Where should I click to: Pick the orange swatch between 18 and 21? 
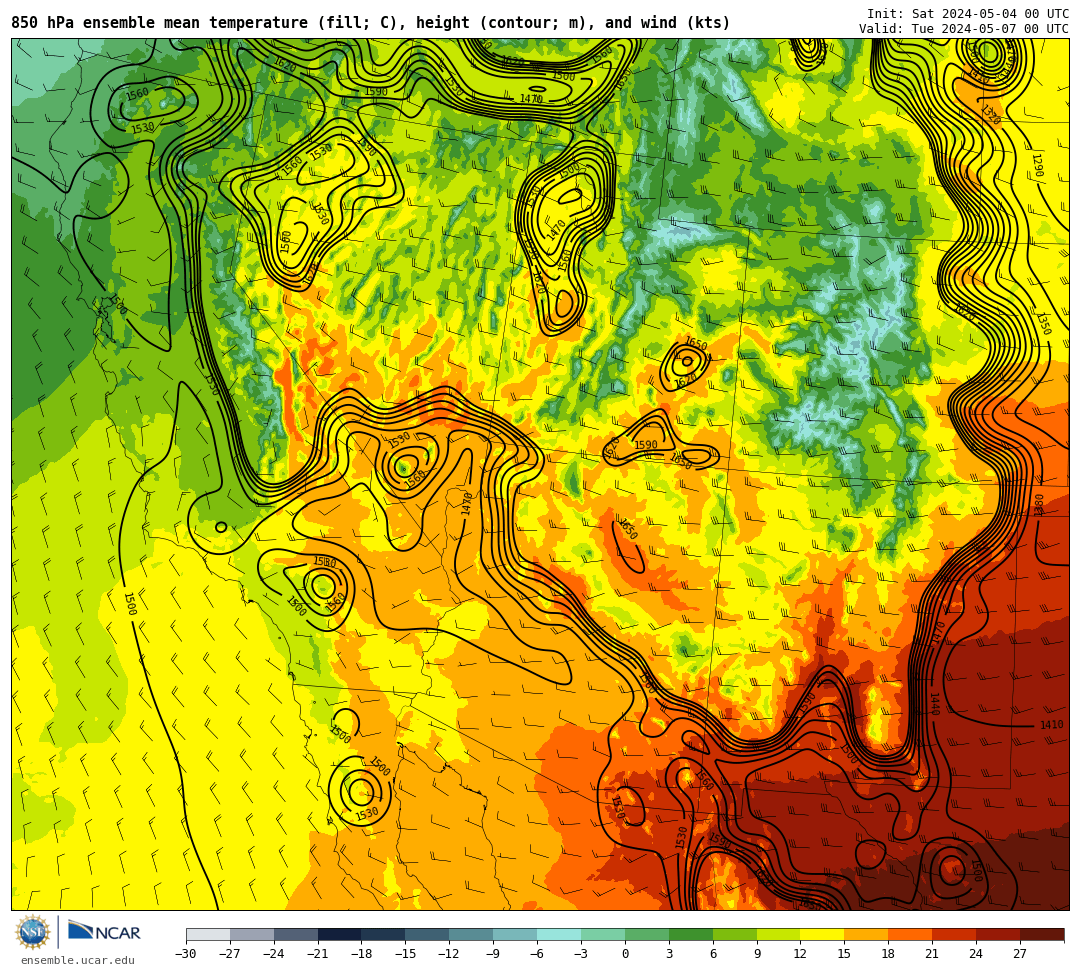pos(911,934)
